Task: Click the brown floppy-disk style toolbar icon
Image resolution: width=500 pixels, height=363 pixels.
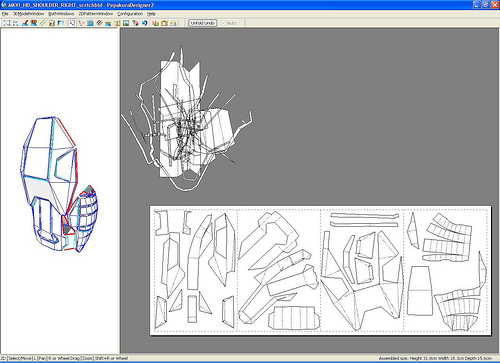Action: (x=52, y=23)
